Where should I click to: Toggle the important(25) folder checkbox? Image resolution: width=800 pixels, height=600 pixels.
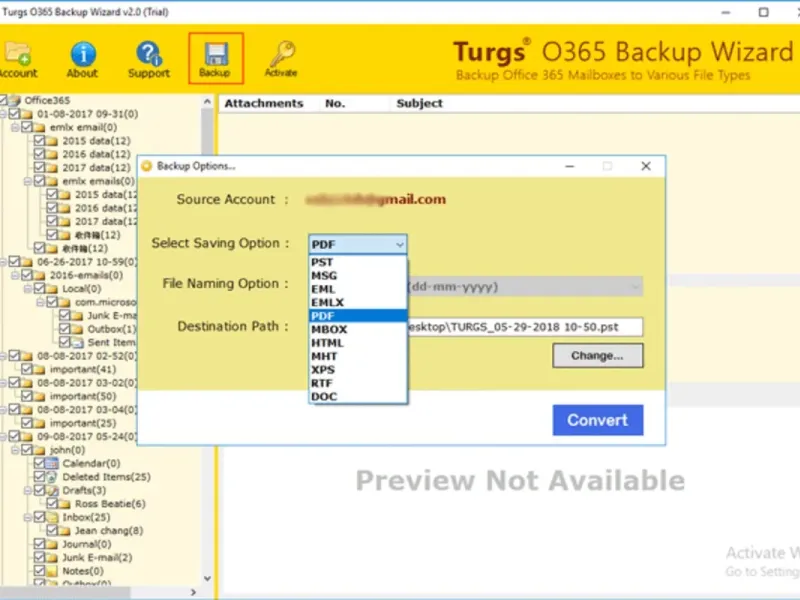click(x=27, y=423)
